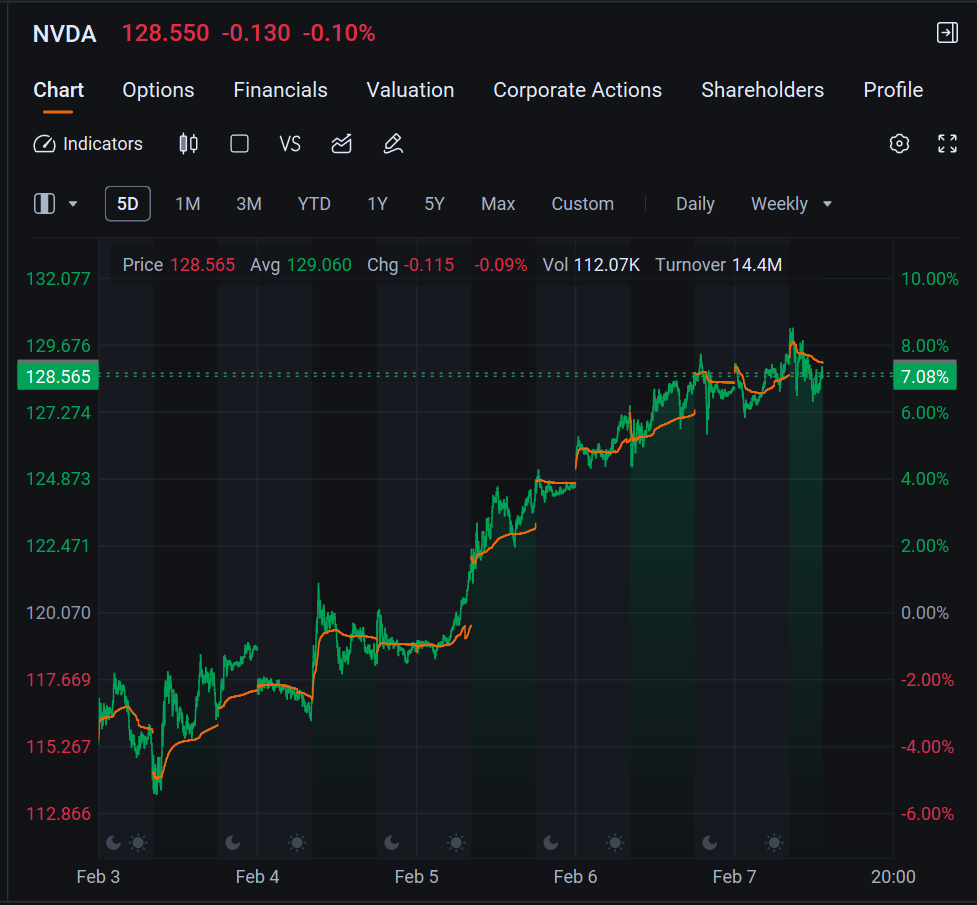Open chart settings gear icon
This screenshot has width=977, height=905.
pos(899,144)
